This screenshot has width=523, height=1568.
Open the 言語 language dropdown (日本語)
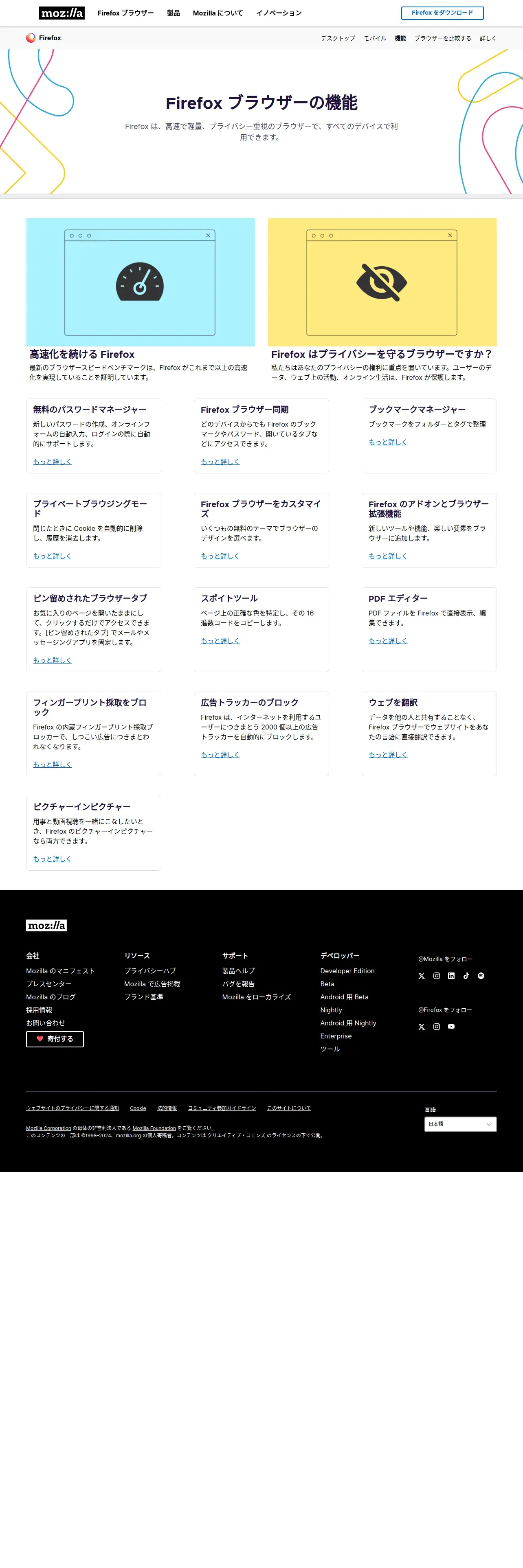(460, 1124)
